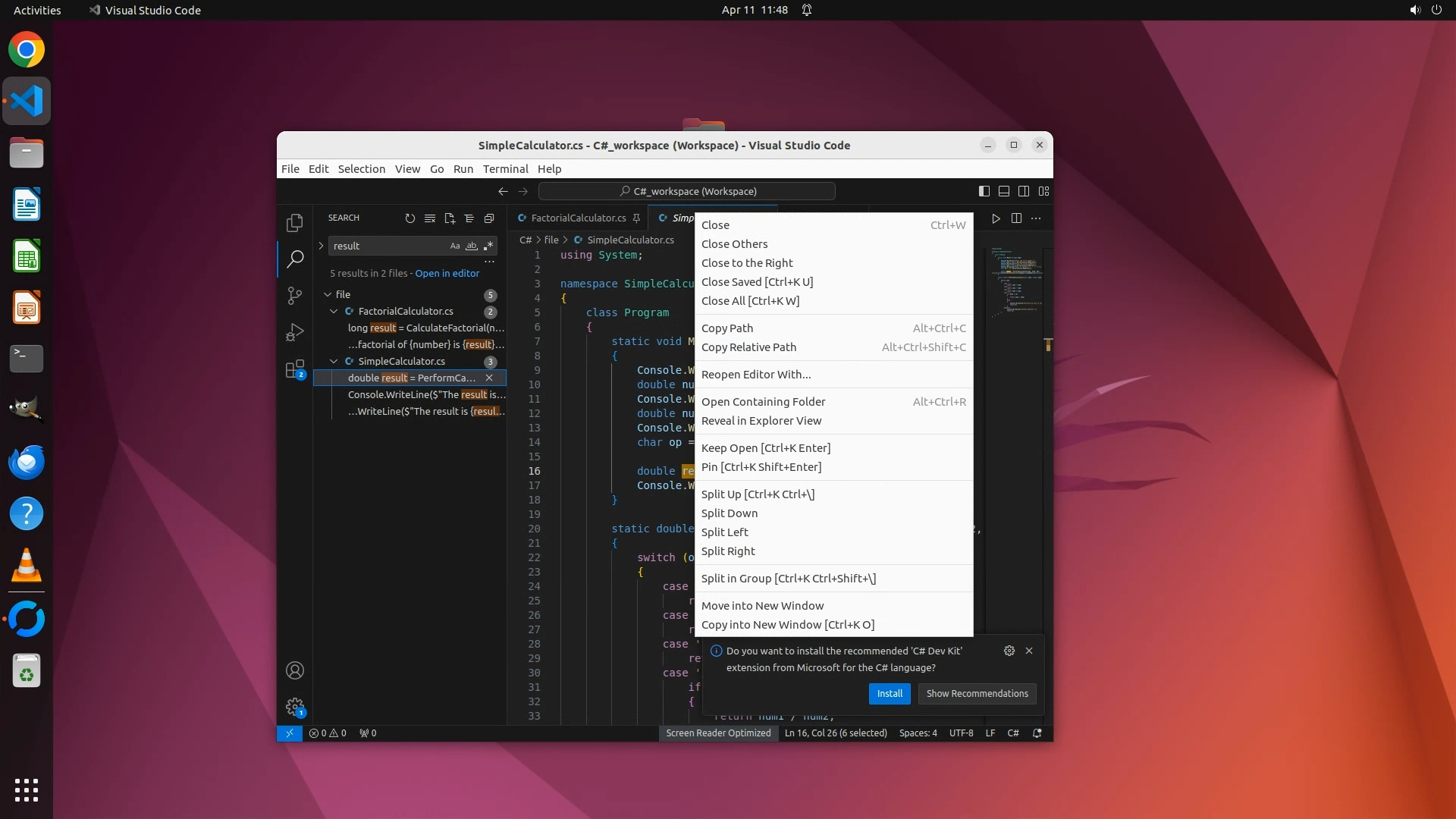Click the notification gear icon

(1009, 651)
